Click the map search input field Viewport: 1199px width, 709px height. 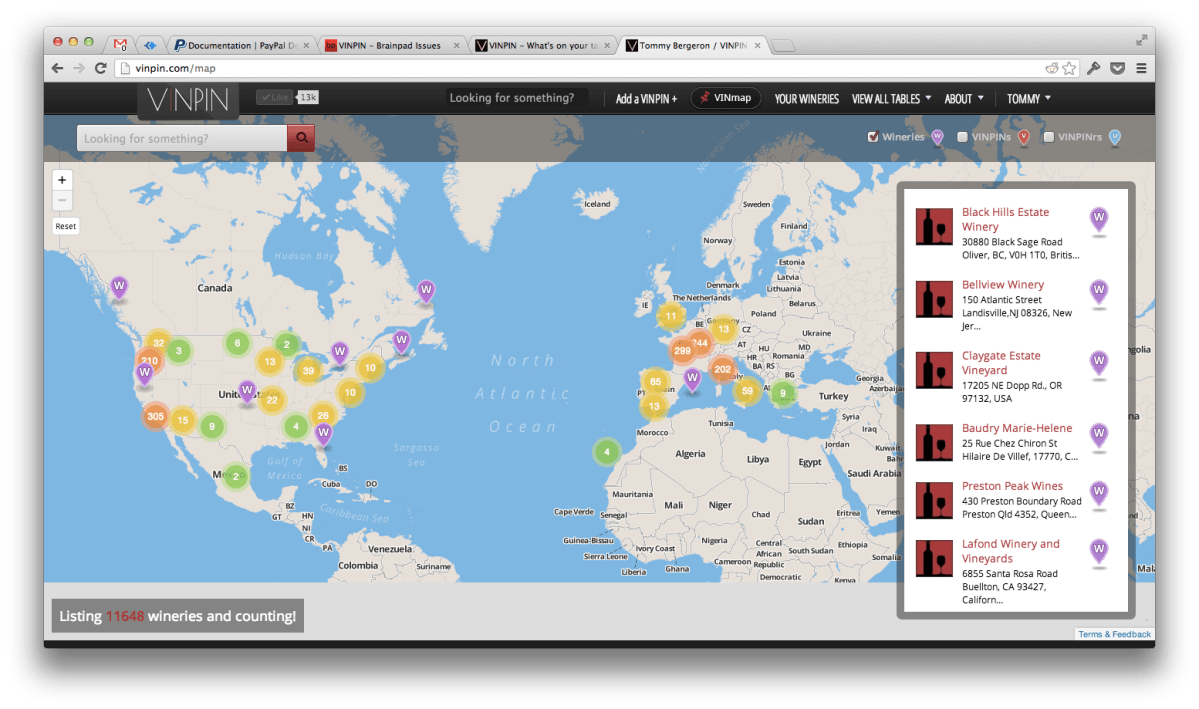coord(182,138)
